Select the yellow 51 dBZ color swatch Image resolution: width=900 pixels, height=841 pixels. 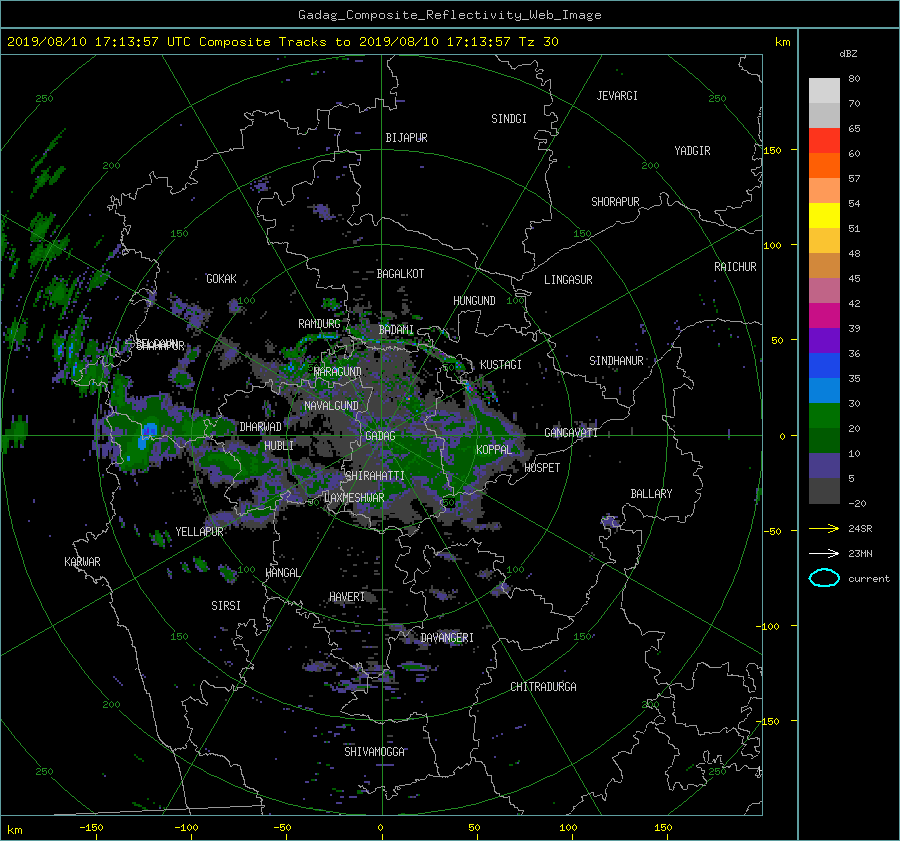click(824, 215)
